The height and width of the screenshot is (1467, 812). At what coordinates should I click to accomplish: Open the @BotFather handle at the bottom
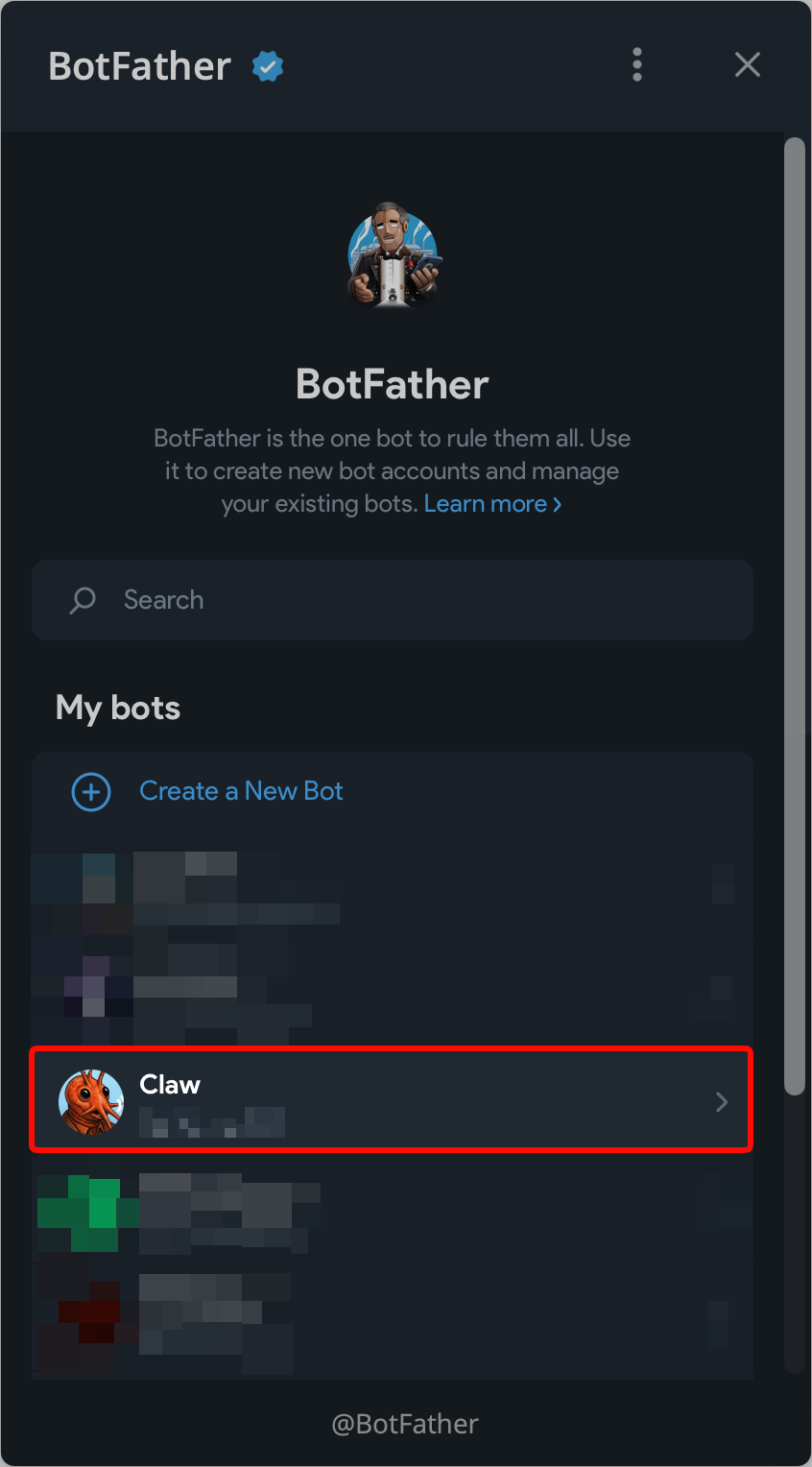click(405, 1424)
